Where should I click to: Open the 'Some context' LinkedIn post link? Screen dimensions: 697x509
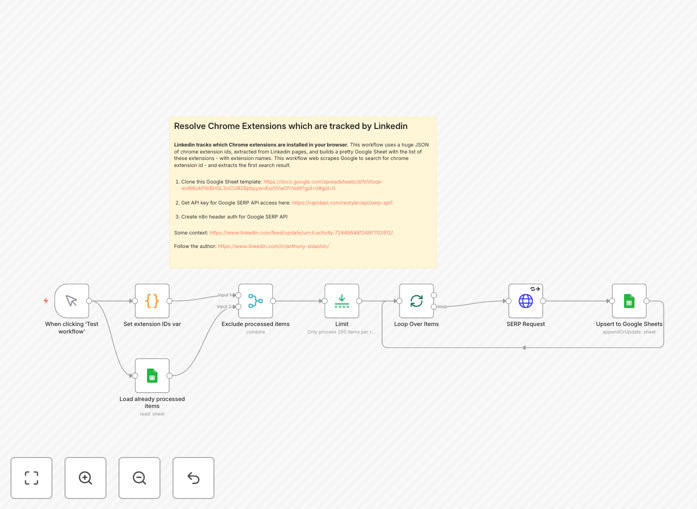301,232
